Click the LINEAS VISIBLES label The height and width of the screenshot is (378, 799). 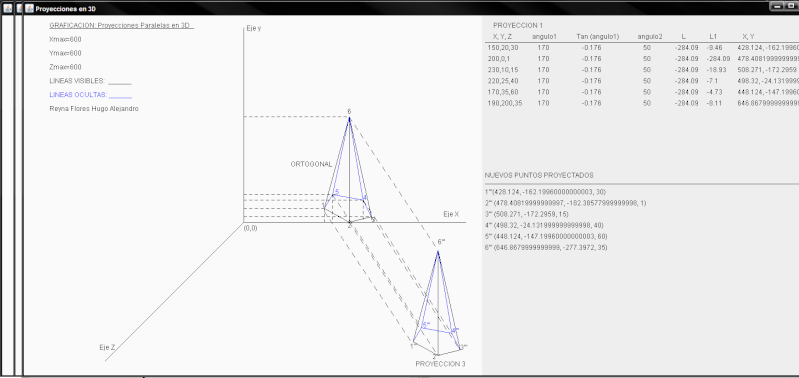tap(90, 81)
